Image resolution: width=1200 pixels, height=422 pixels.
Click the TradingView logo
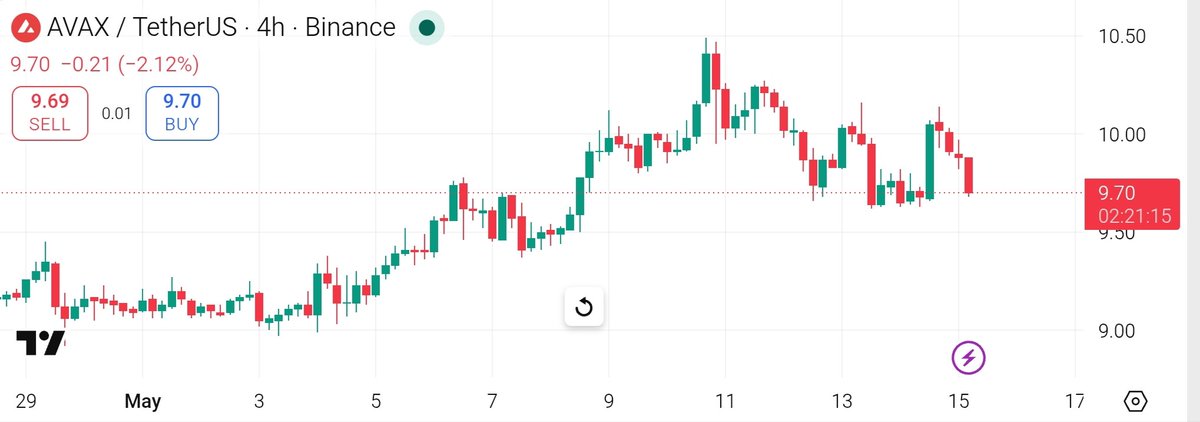[40, 342]
